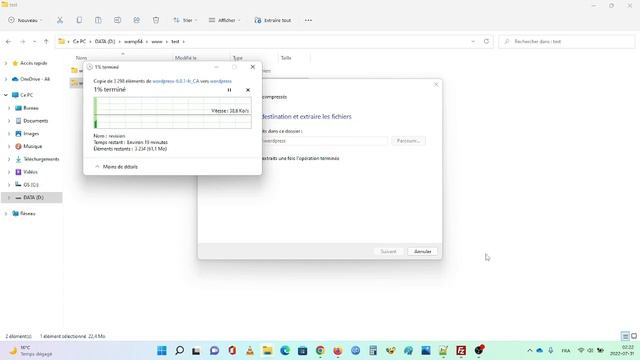Open Calculator from the taskbar
640x360 pixels.
coord(373,351)
